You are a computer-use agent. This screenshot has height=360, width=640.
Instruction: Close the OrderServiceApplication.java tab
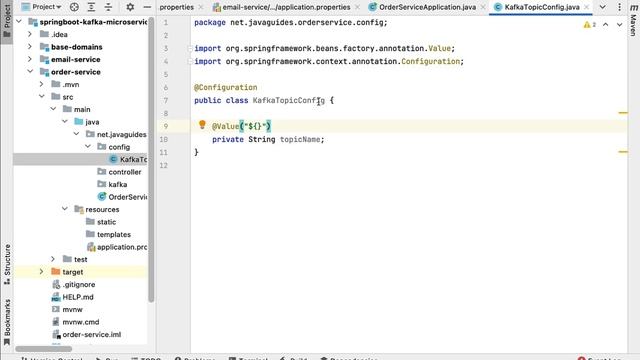(483, 7)
